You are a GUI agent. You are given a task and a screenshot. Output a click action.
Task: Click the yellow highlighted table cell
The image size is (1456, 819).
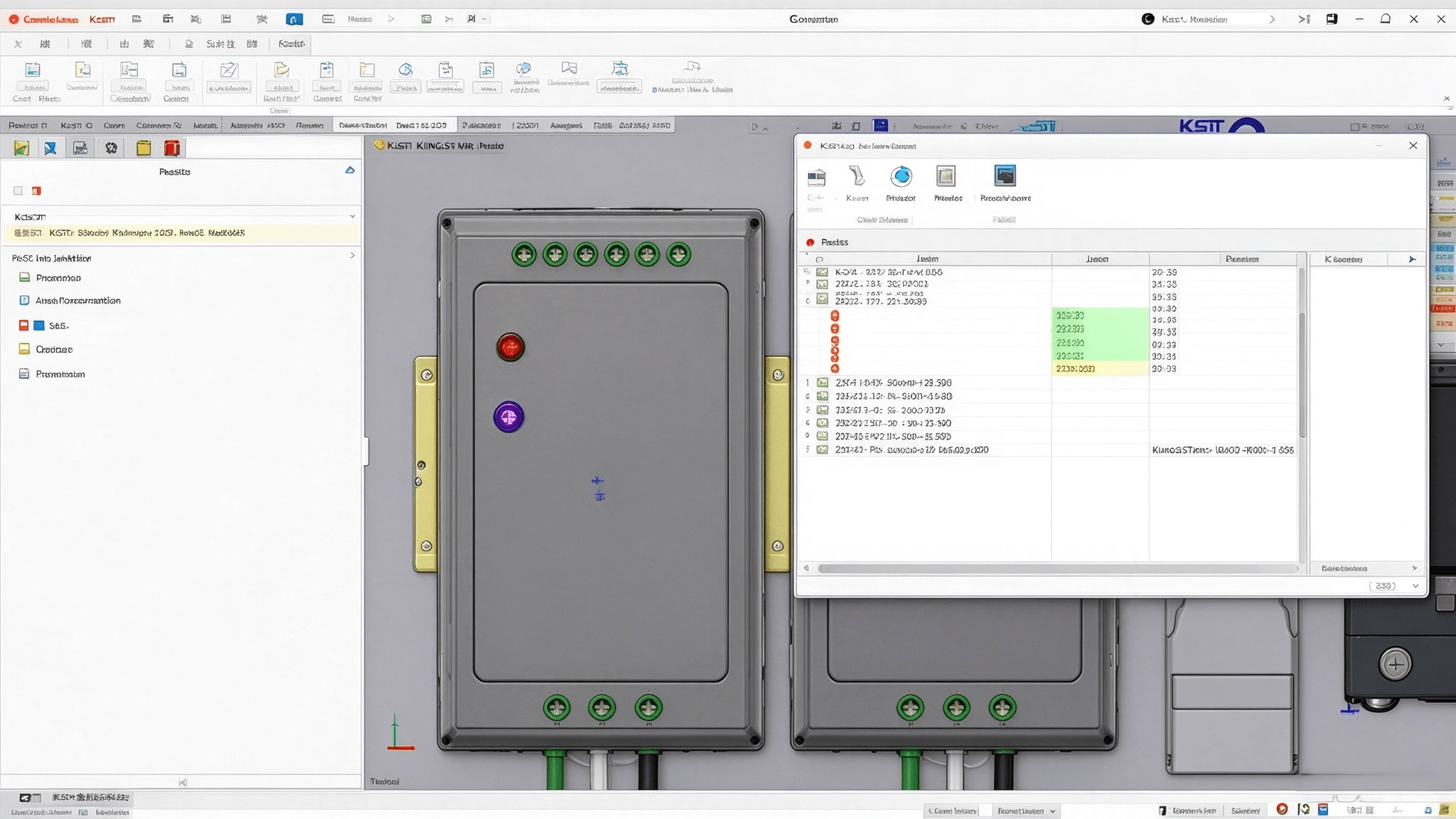coord(1100,369)
